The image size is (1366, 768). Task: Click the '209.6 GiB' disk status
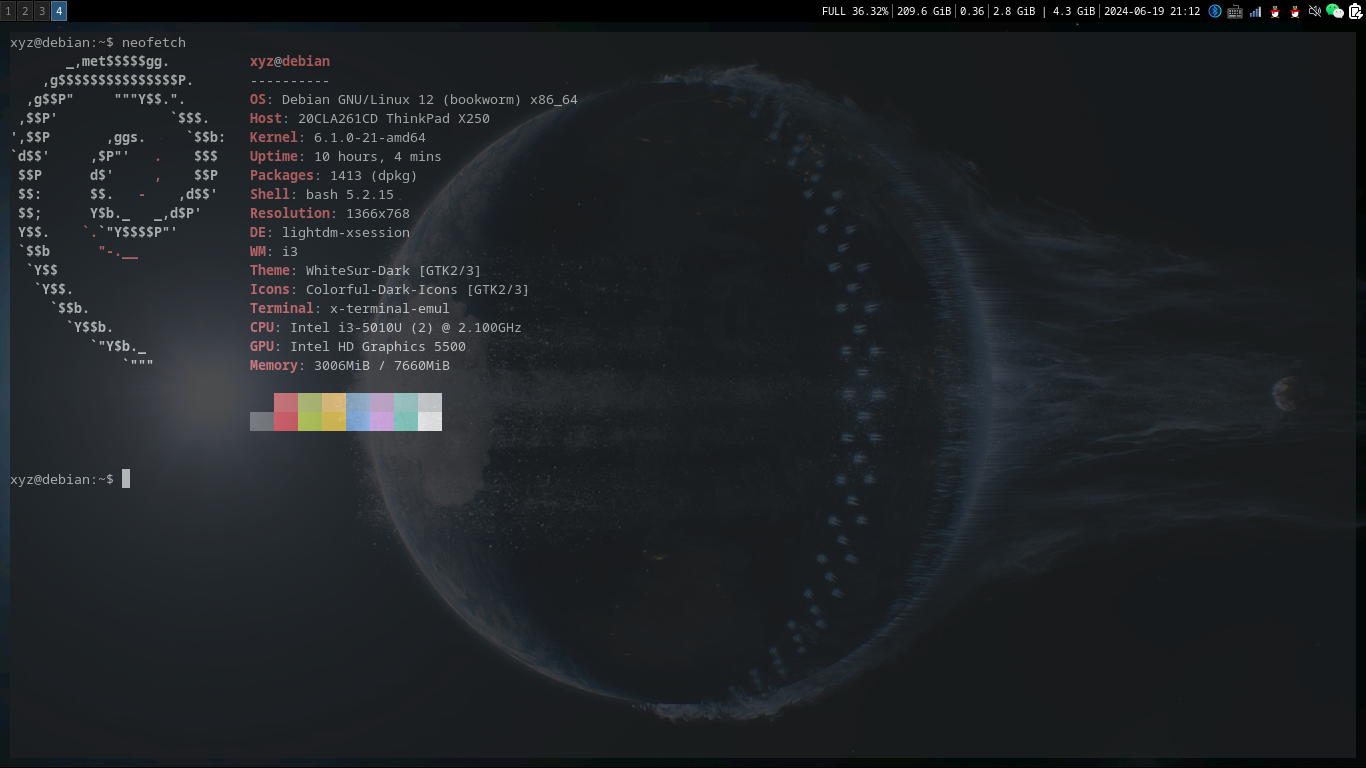[x=924, y=11]
